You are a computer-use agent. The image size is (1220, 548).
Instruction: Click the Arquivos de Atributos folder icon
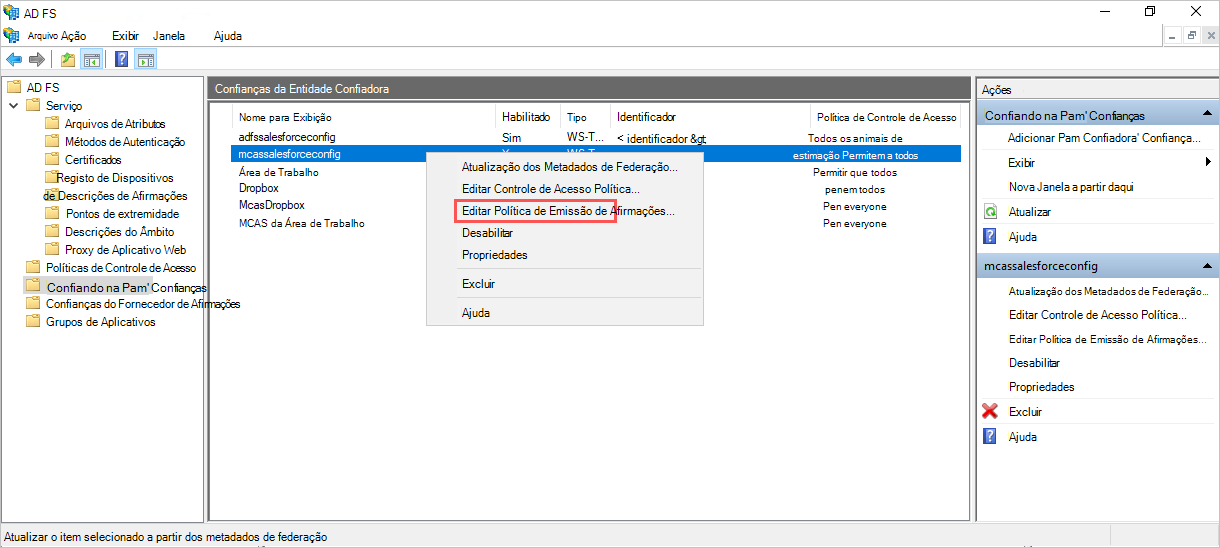coord(52,123)
